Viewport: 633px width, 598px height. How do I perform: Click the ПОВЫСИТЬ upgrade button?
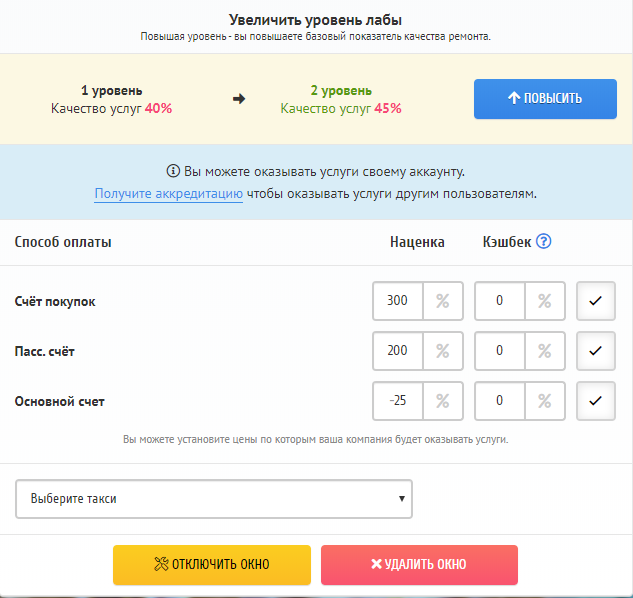545,99
